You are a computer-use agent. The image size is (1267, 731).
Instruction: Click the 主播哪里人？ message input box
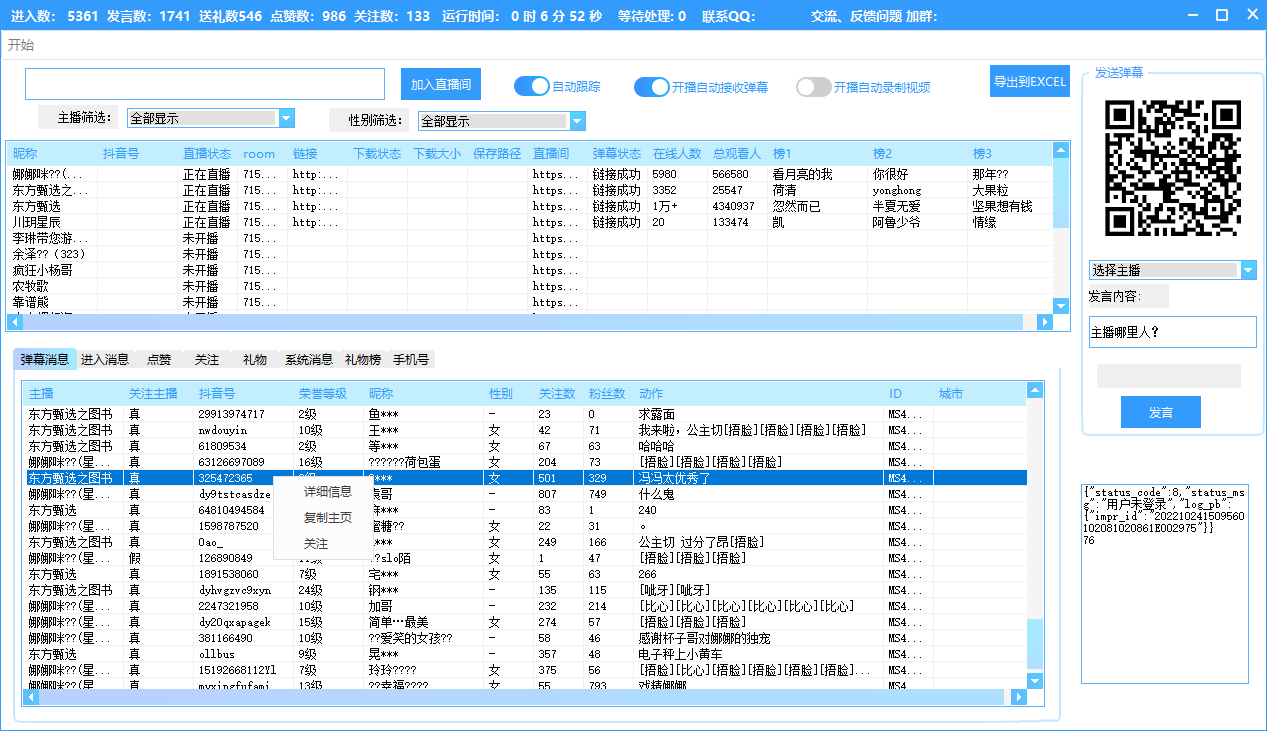point(1172,332)
